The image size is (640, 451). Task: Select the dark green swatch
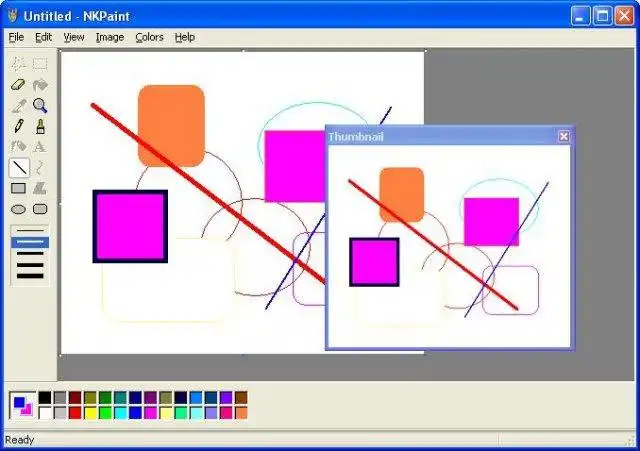pos(105,398)
